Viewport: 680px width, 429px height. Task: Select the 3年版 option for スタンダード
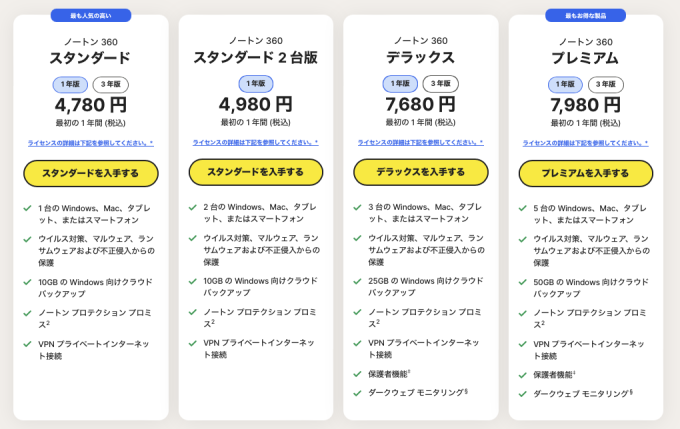pos(110,85)
